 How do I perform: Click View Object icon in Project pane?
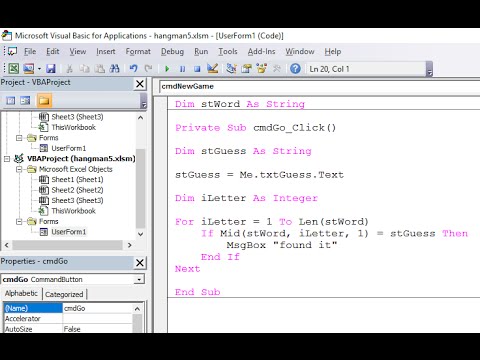tap(25, 100)
